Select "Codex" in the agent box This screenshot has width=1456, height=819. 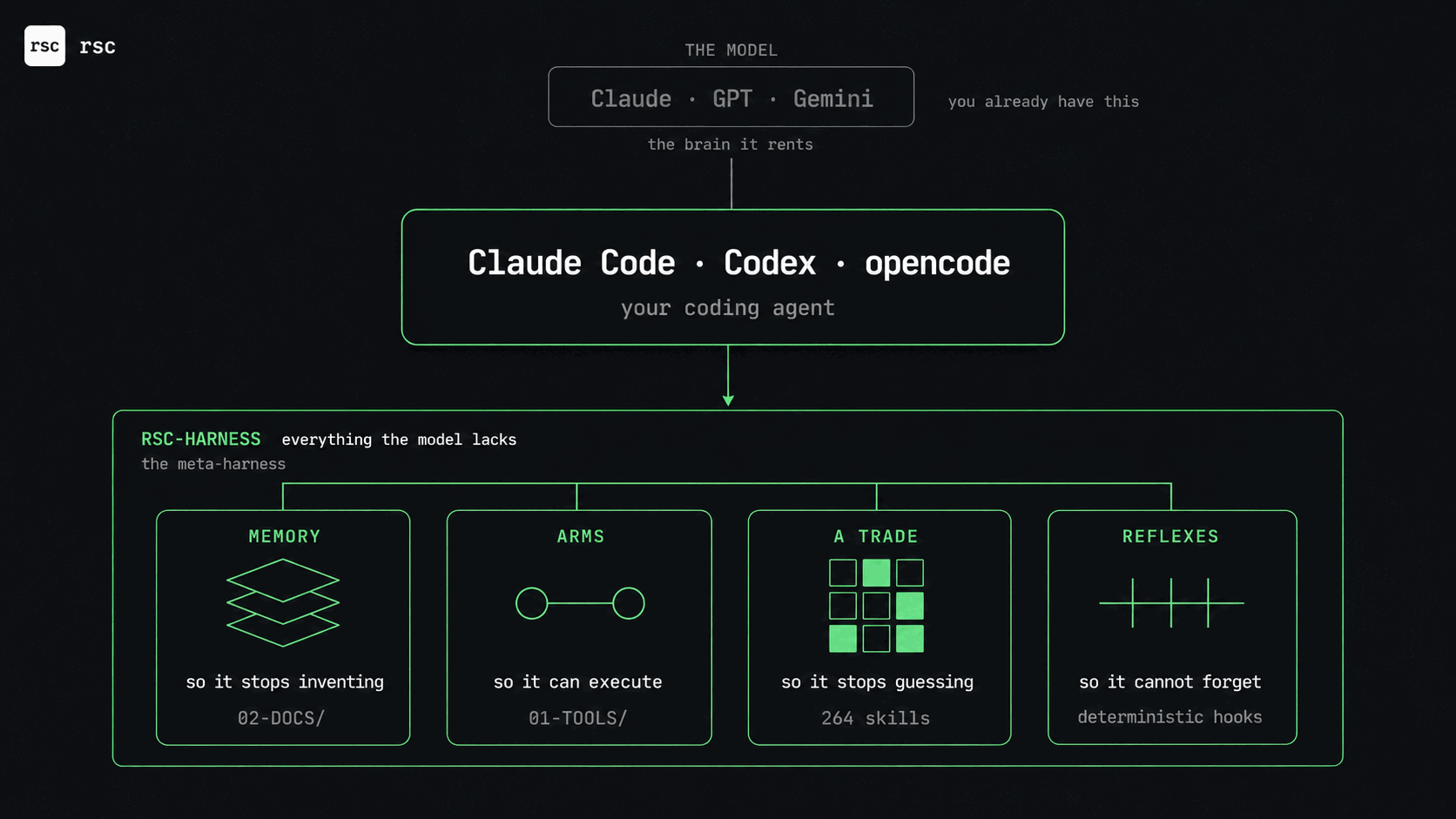pyautogui.click(x=770, y=263)
